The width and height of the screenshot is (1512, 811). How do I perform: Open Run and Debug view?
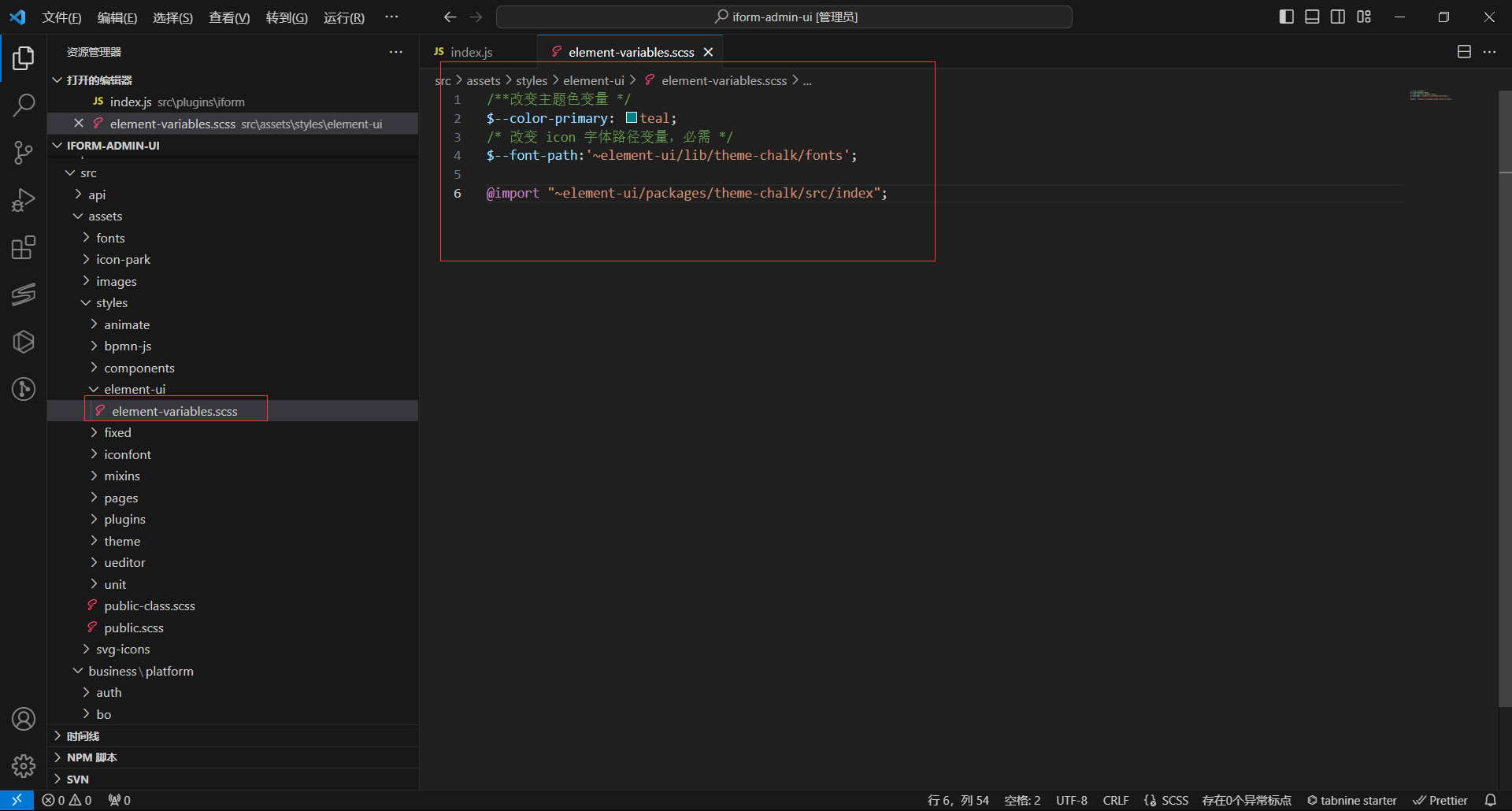click(24, 200)
